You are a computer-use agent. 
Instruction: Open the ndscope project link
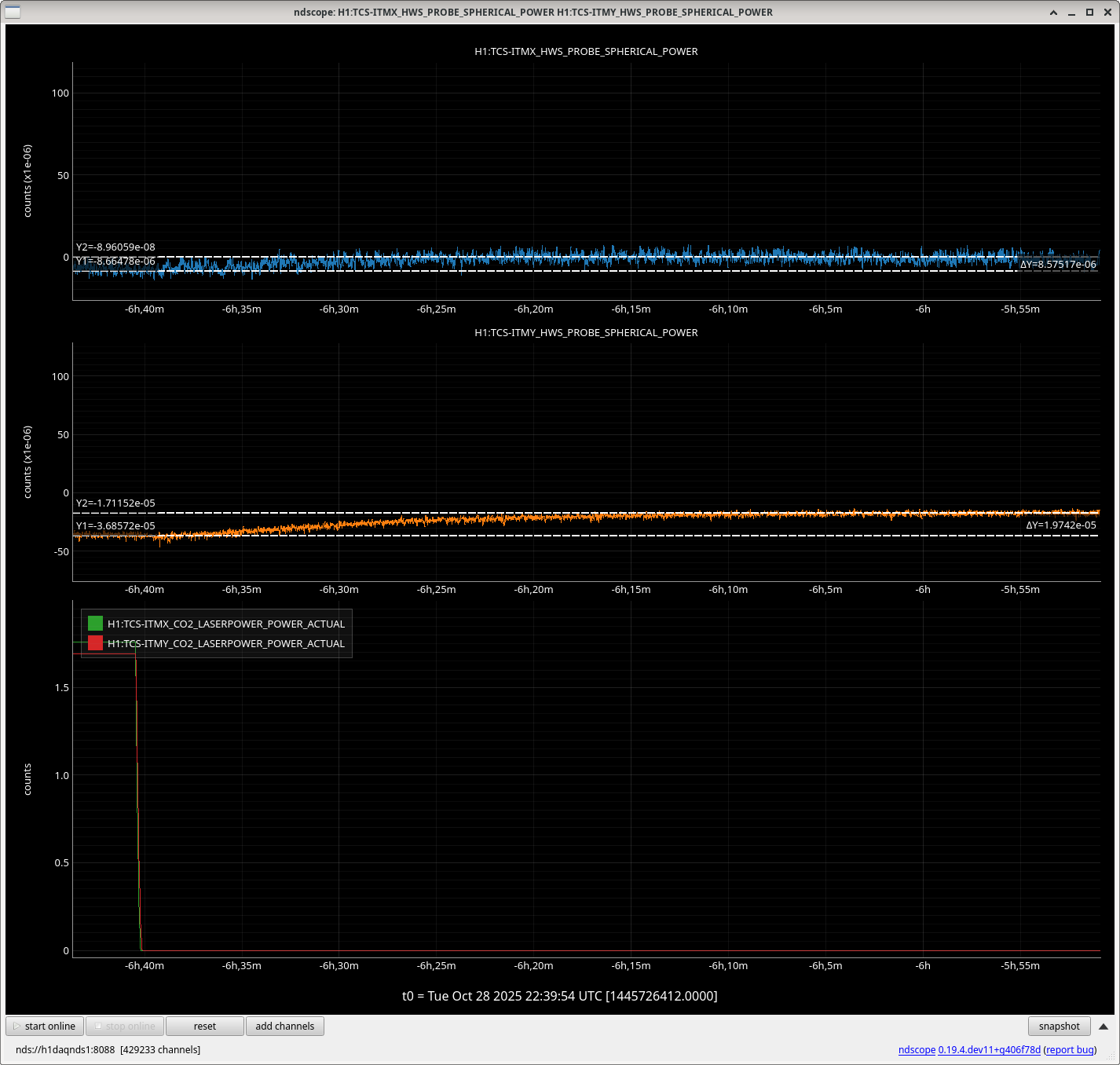point(917,1049)
